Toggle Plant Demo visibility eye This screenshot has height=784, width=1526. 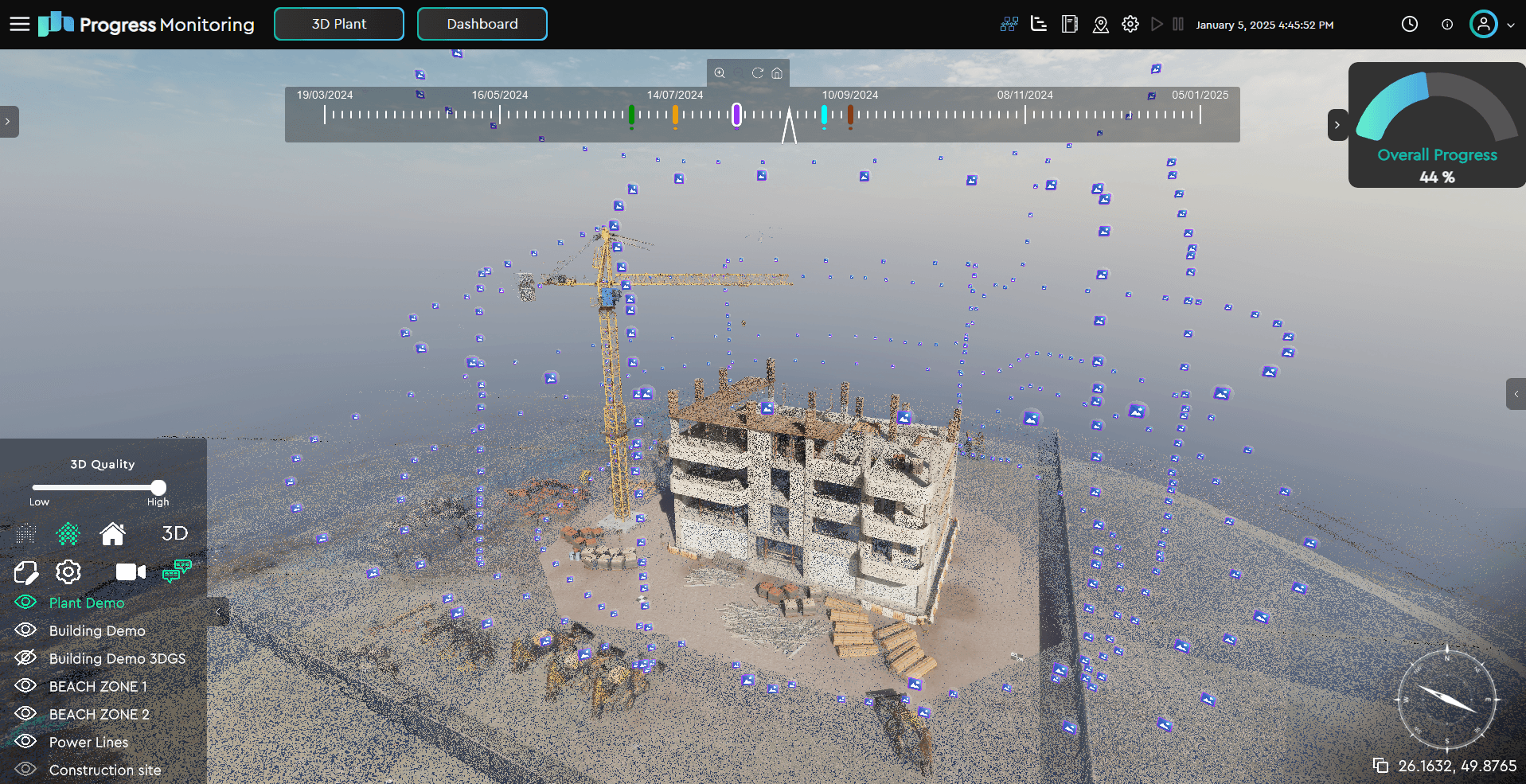coord(25,602)
